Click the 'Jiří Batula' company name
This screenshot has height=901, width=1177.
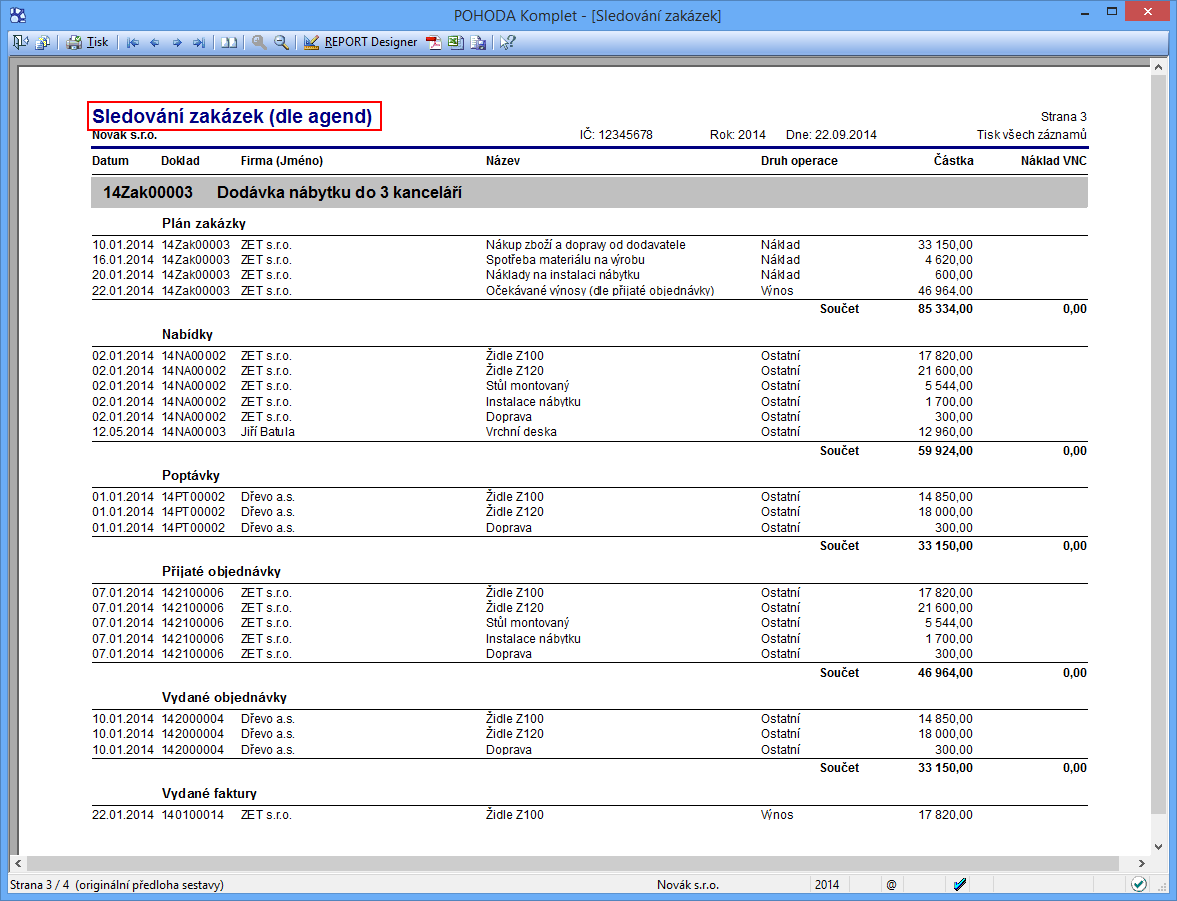pyautogui.click(x=267, y=432)
